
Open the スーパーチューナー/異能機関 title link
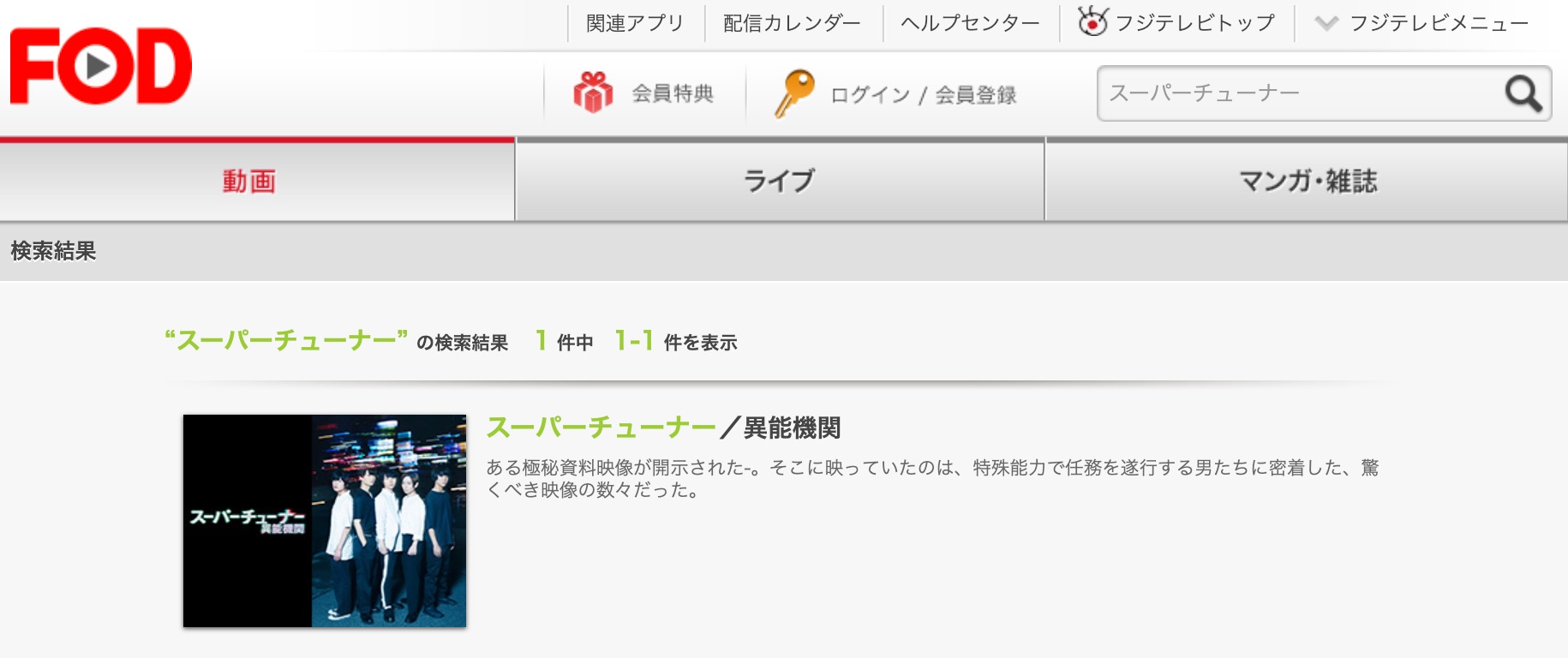point(663,427)
